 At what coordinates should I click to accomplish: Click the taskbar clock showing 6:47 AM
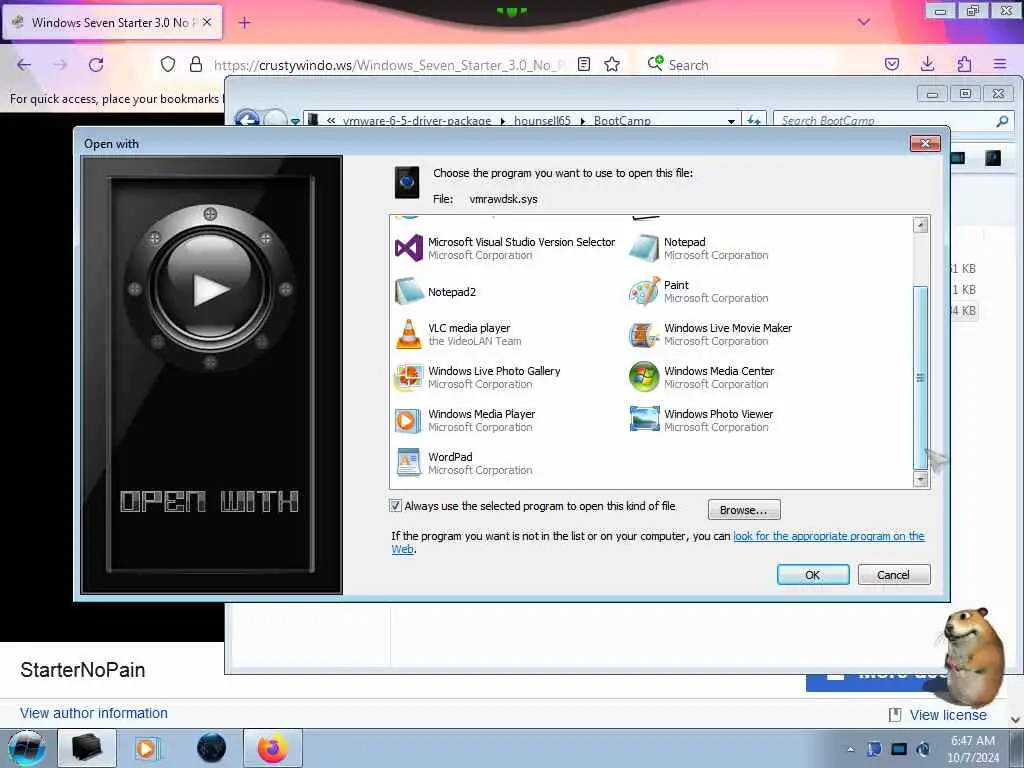pos(973,749)
